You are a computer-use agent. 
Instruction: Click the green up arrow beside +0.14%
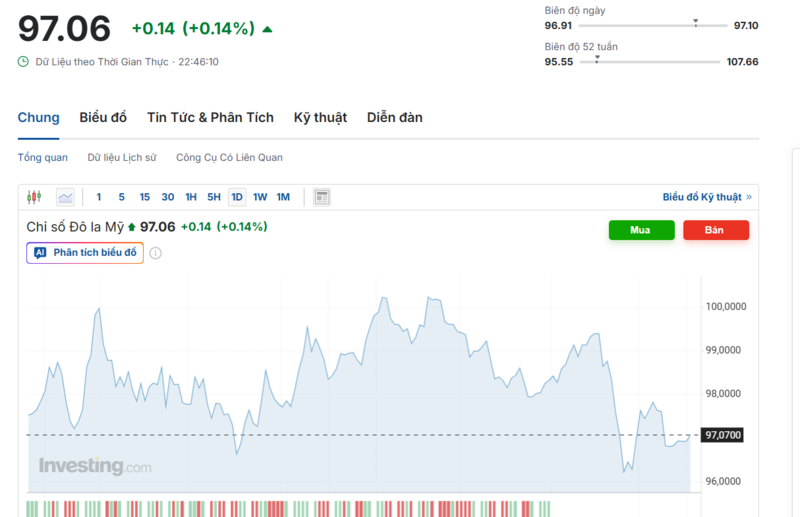click(267, 29)
